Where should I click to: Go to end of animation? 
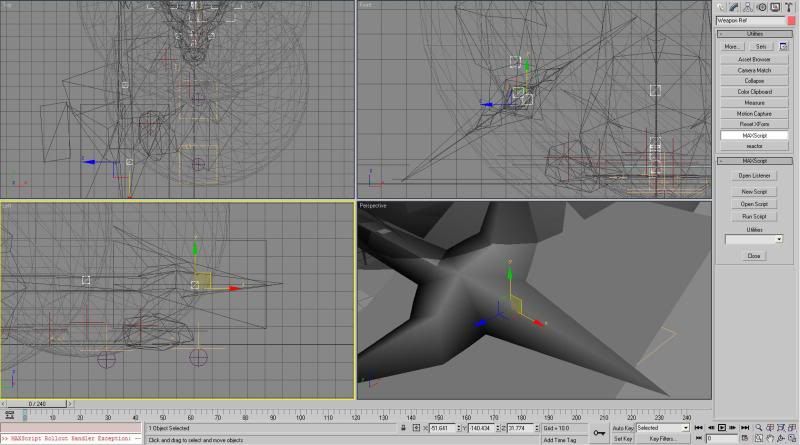pyautogui.click(x=745, y=428)
